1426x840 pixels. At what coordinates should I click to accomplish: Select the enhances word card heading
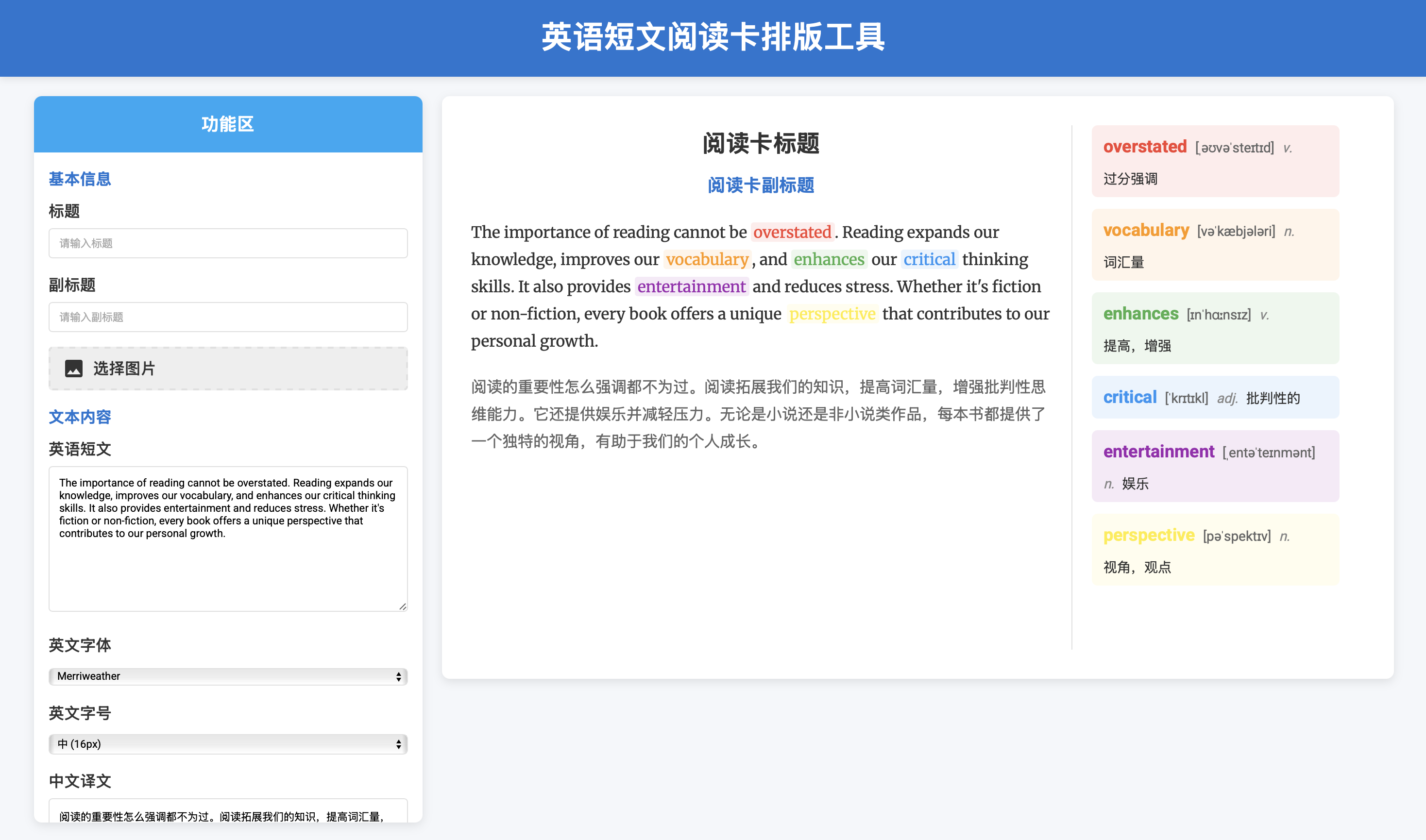pyautogui.click(x=1141, y=314)
